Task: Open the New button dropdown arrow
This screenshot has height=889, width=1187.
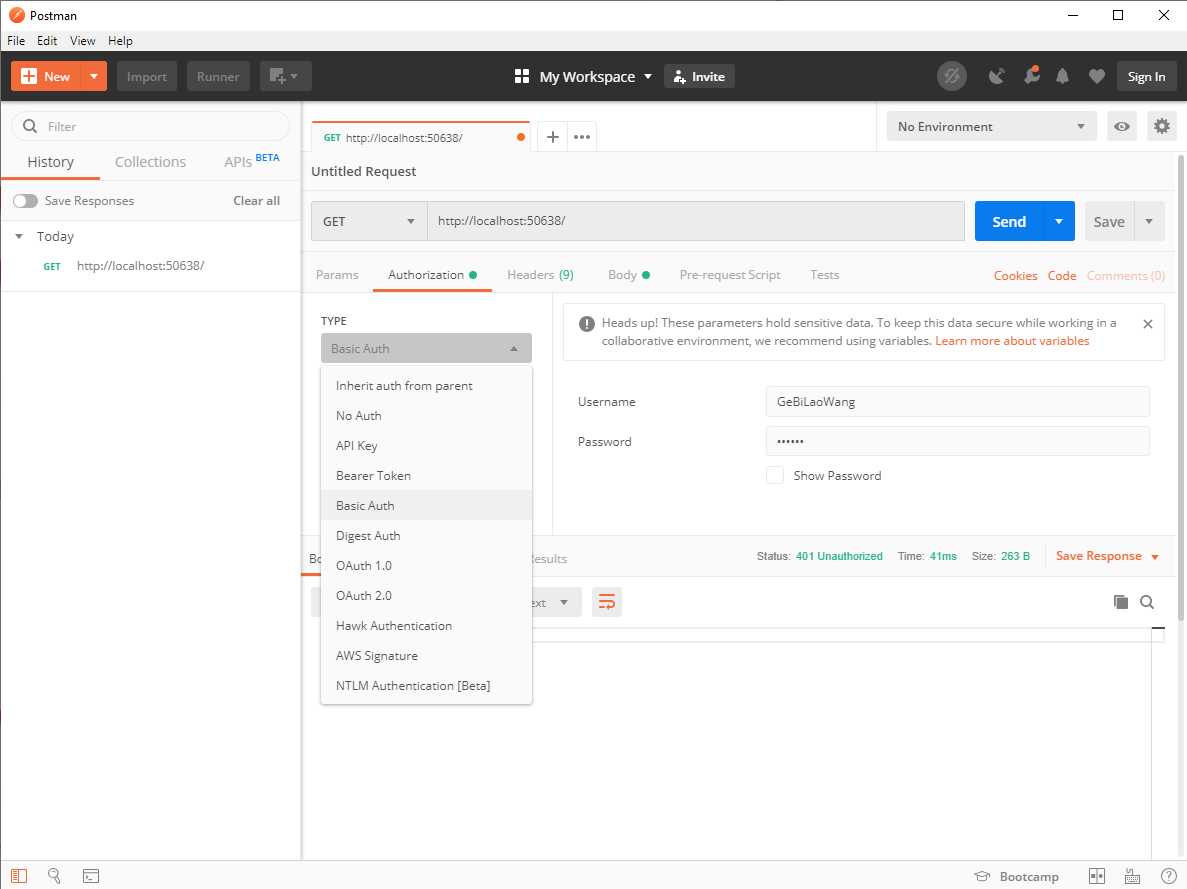Action: point(94,76)
